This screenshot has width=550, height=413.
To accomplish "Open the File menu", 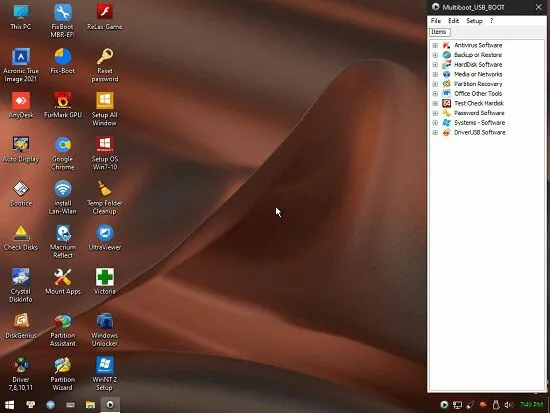I will pyautogui.click(x=436, y=21).
